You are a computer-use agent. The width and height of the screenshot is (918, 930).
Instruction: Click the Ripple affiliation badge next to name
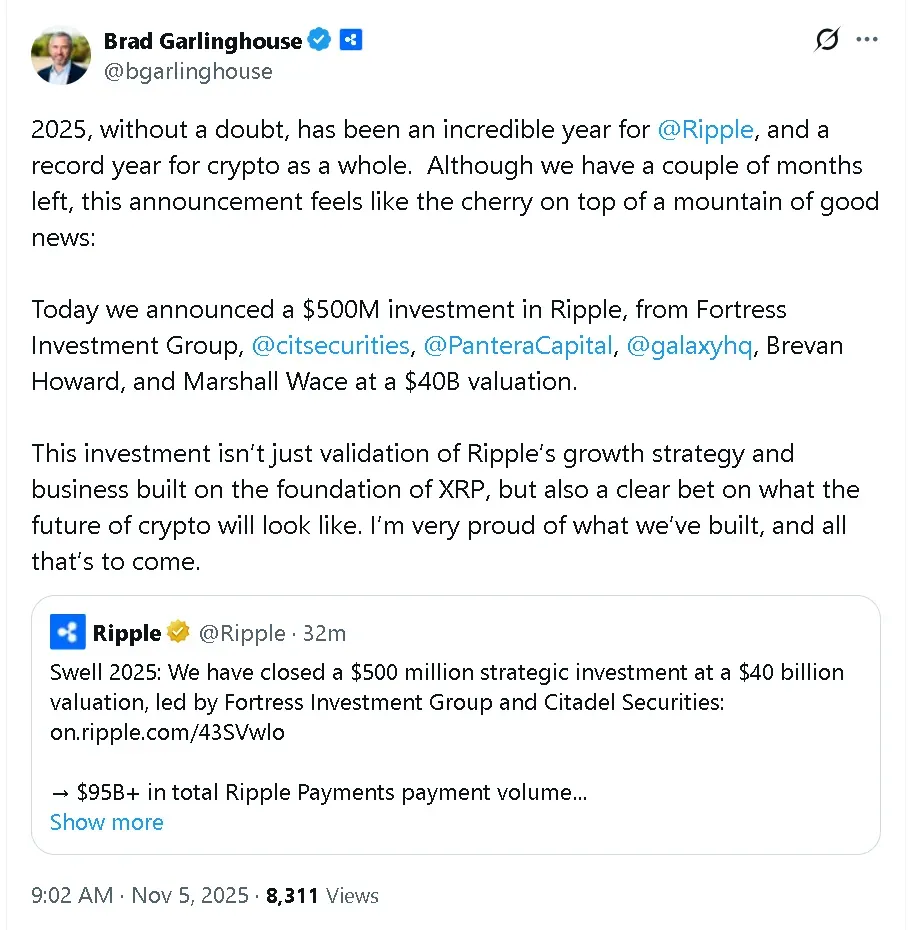[x=350, y=41]
